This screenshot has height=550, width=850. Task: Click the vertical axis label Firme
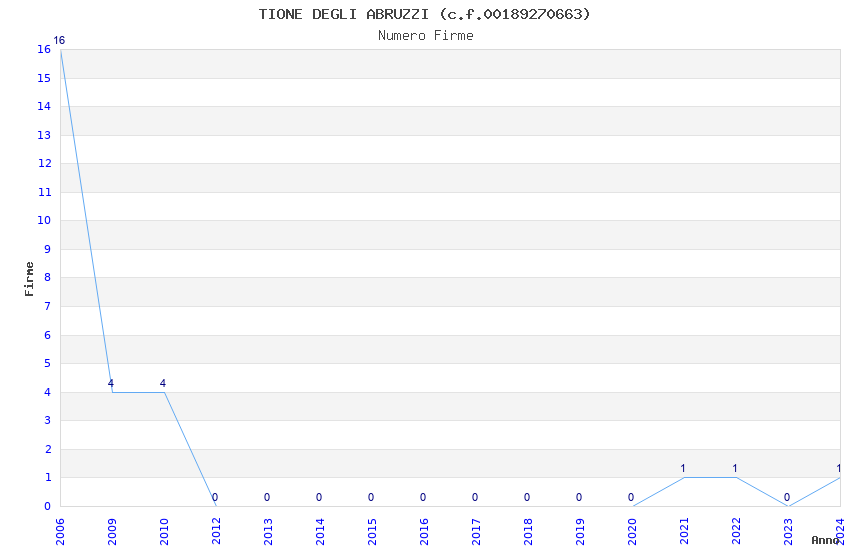click(x=29, y=279)
